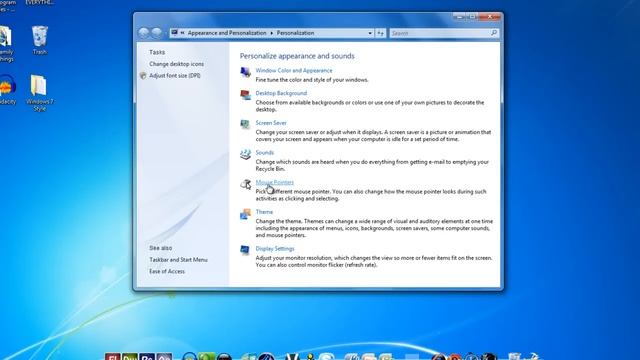Click shield icon beside Adjust font size

pyautogui.click(x=143, y=76)
